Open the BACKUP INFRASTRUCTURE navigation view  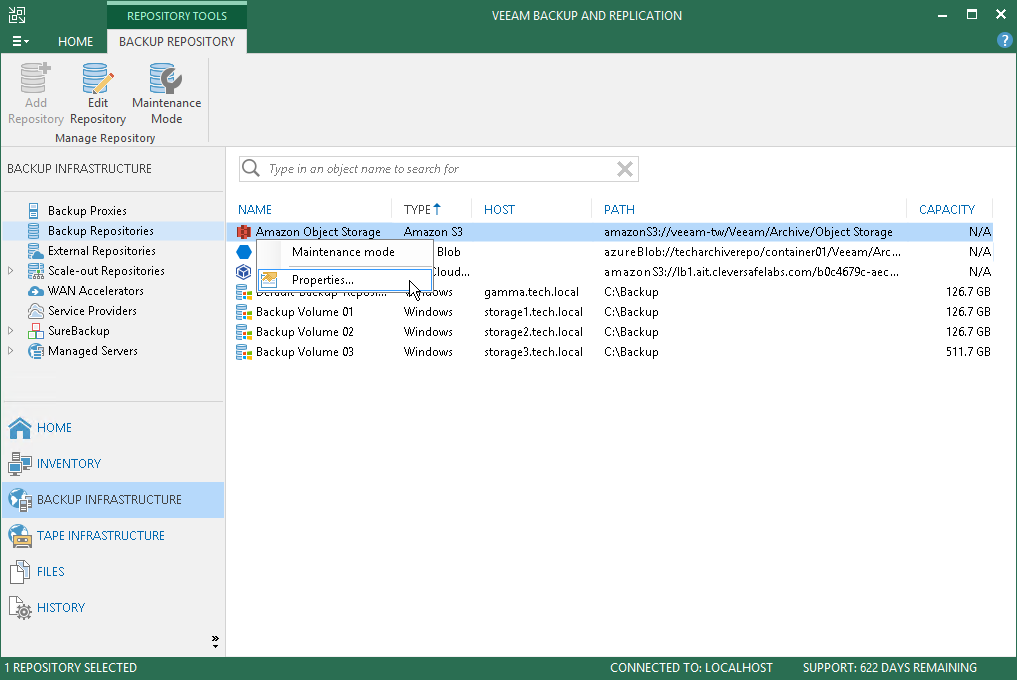click(x=113, y=500)
